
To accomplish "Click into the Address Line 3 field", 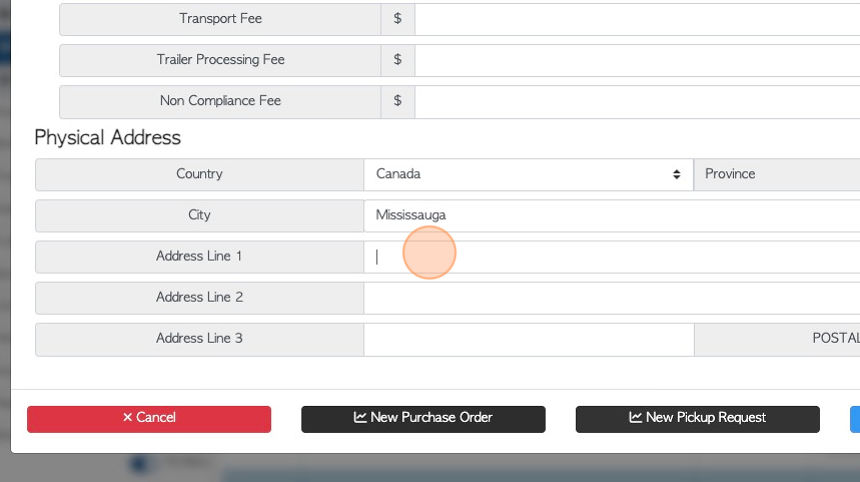I will click(529, 339).
